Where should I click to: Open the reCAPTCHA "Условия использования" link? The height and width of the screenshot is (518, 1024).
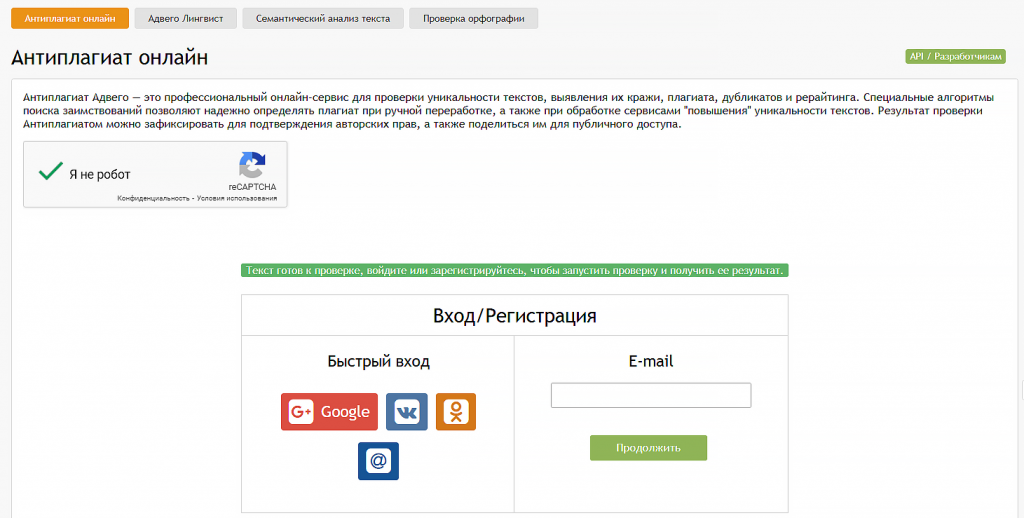[238, 198]
